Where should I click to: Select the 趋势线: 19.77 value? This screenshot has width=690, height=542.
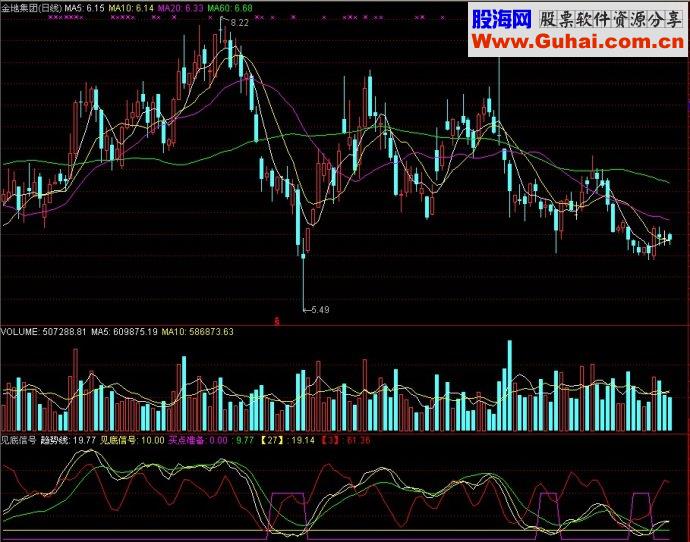pos(68,440)
